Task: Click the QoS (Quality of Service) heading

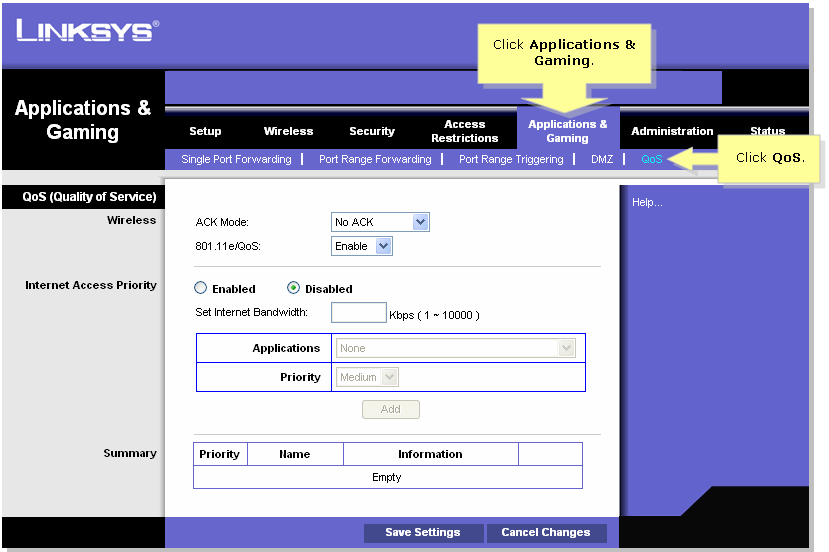Action: (x=89, y=197)
